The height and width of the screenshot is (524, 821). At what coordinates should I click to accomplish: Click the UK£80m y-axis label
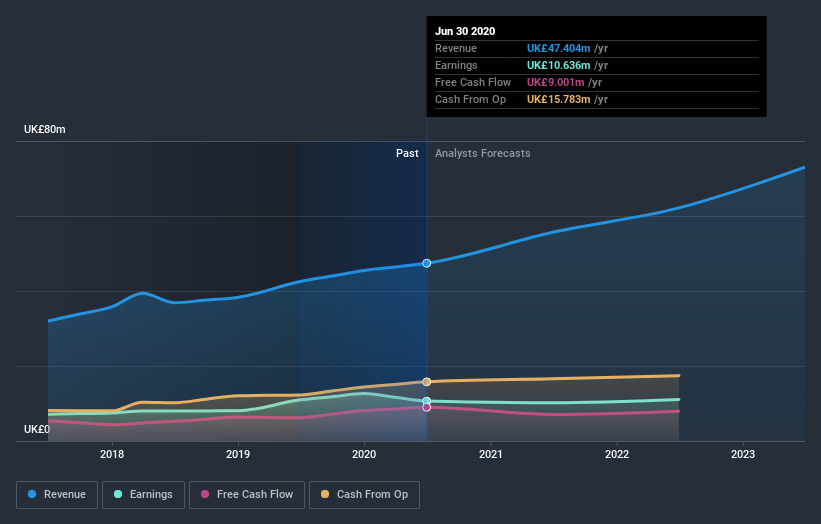(45, 129)
